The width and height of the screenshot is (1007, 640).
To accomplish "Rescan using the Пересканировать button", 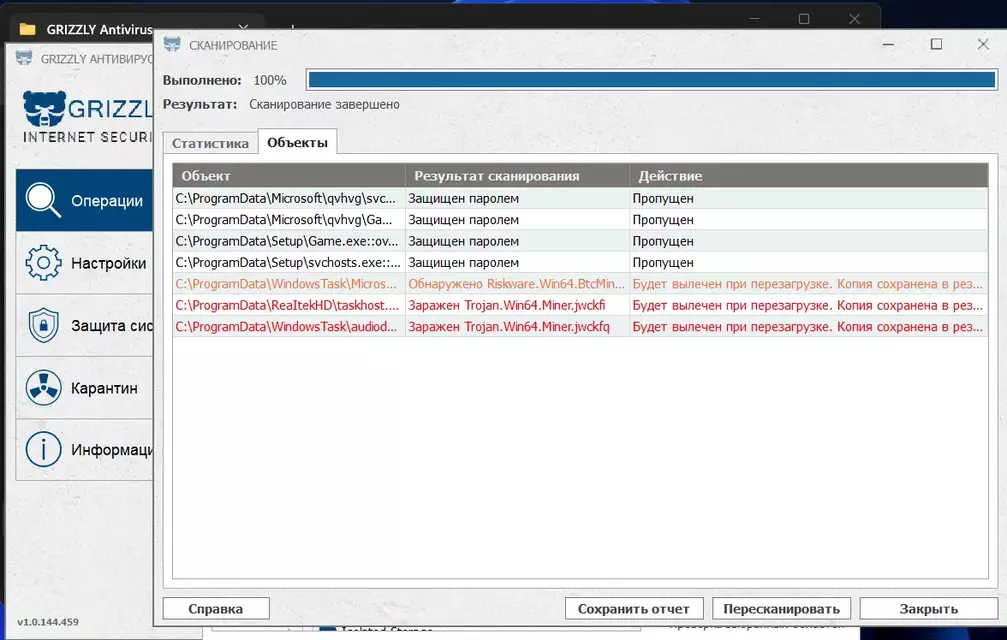I will (782, 609).
